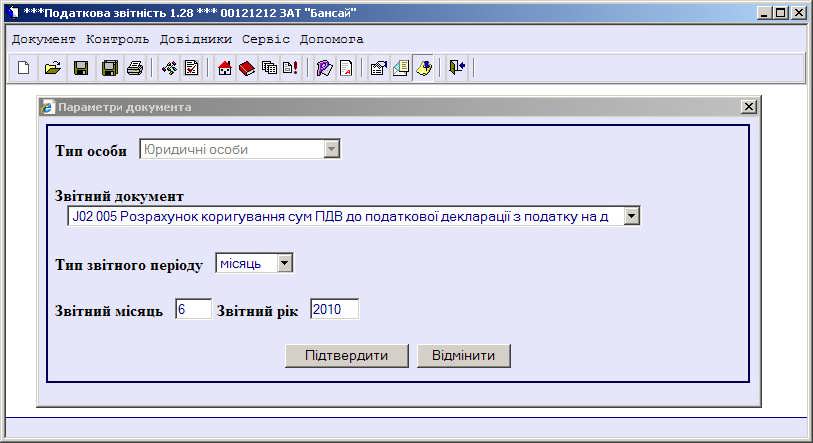Click the Тип особи label
Screen dimensions: 813x443
(91, 151)
